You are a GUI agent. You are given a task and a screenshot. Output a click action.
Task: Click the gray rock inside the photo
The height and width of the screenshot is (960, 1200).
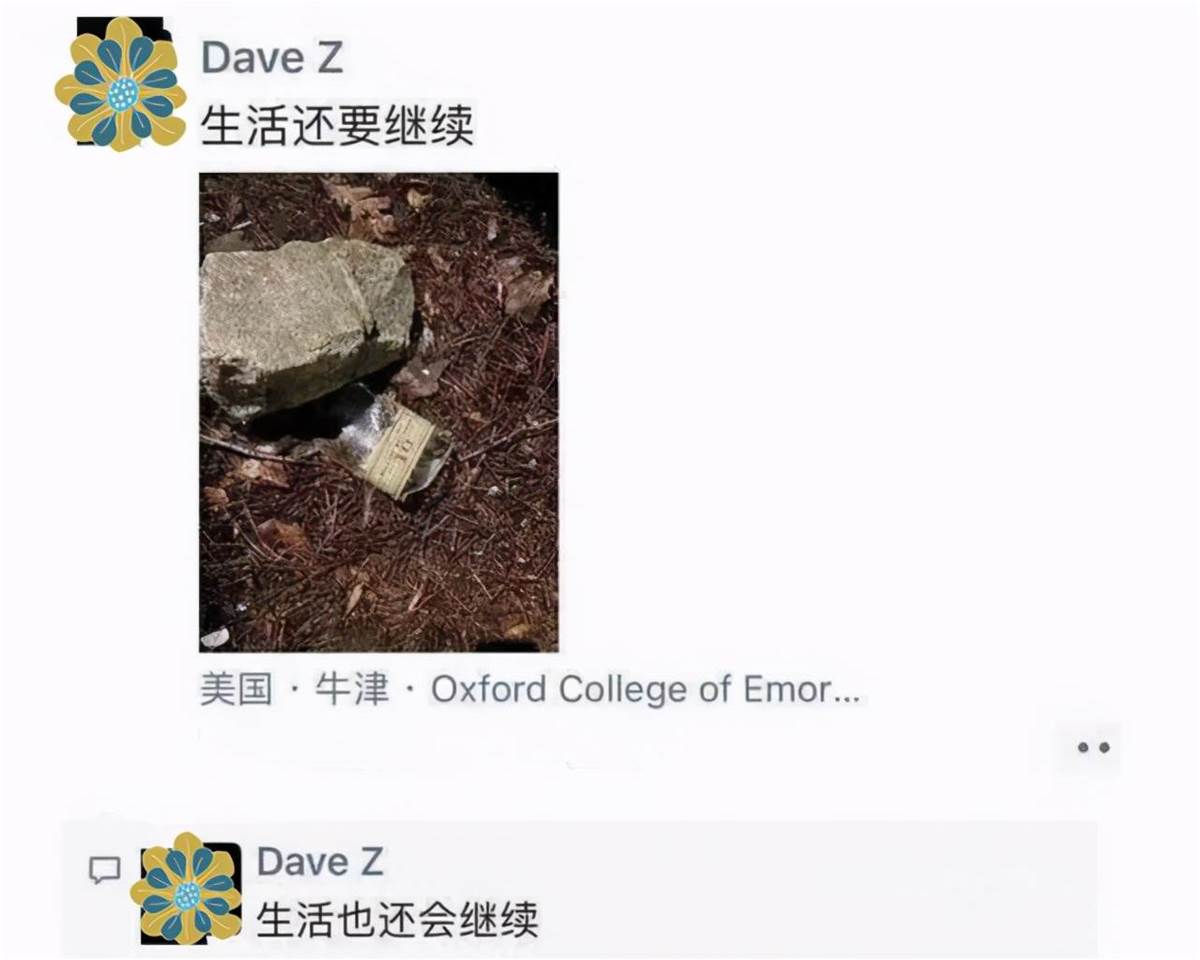(x=303, y=322)
